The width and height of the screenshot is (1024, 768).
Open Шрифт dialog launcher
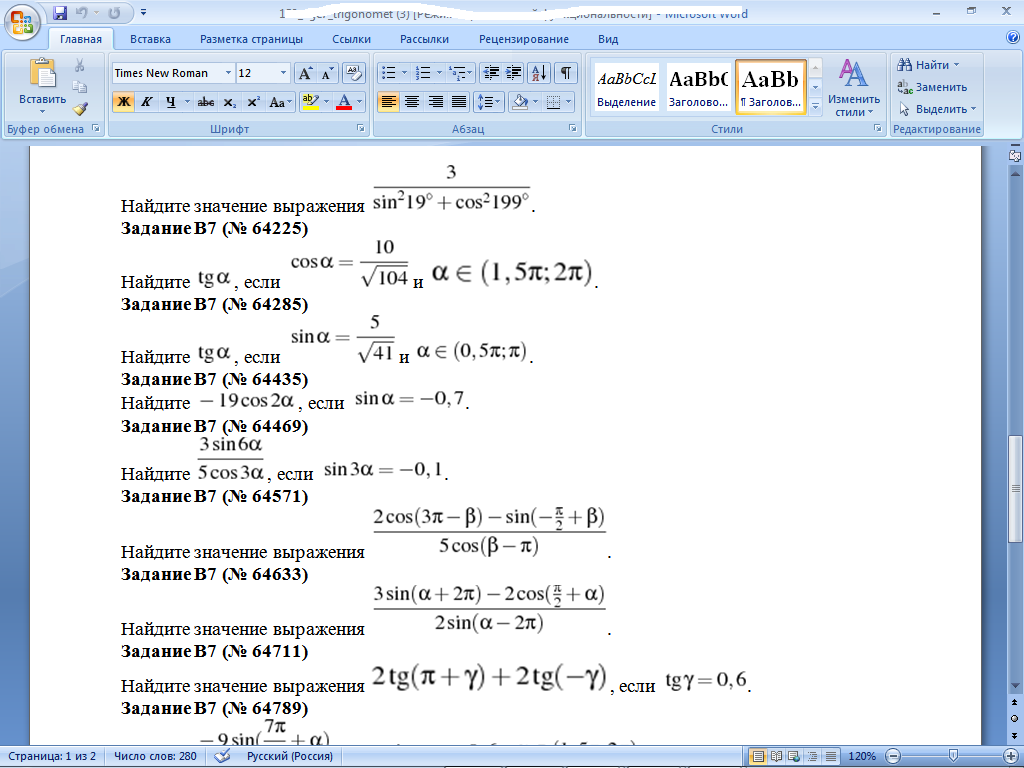(x=360, y=129)
